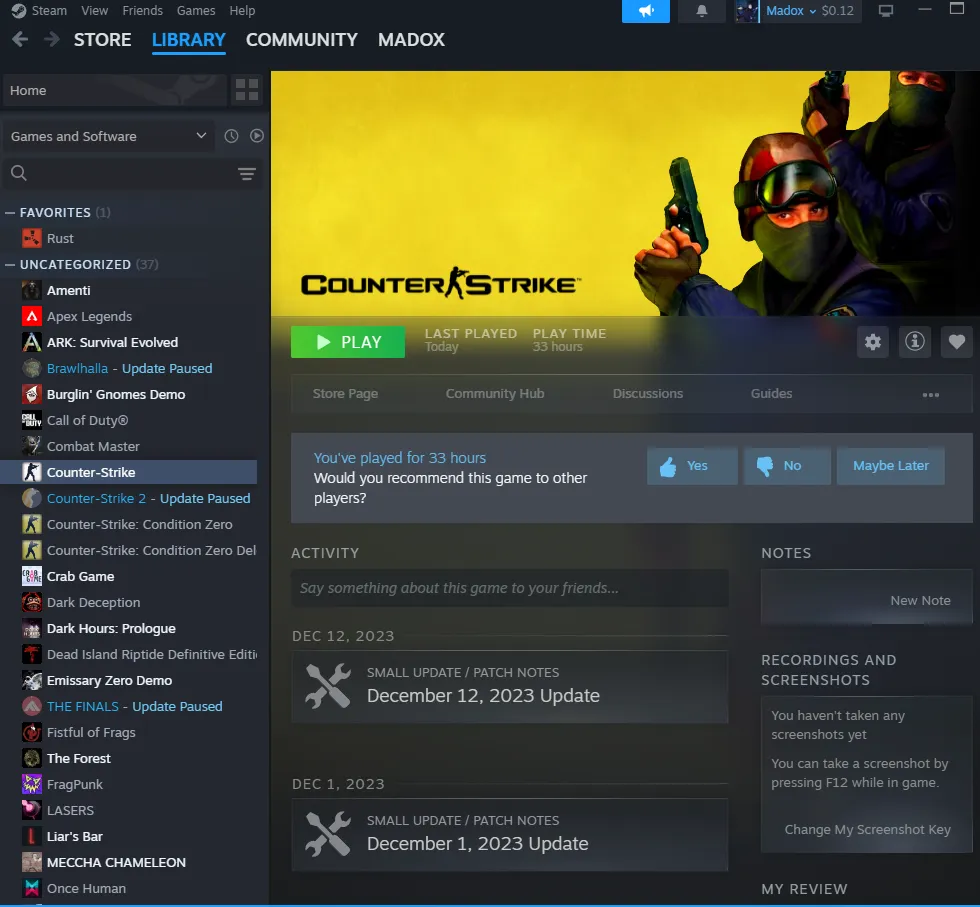Collapse the Uncategorized category

(x=10, y=264)
